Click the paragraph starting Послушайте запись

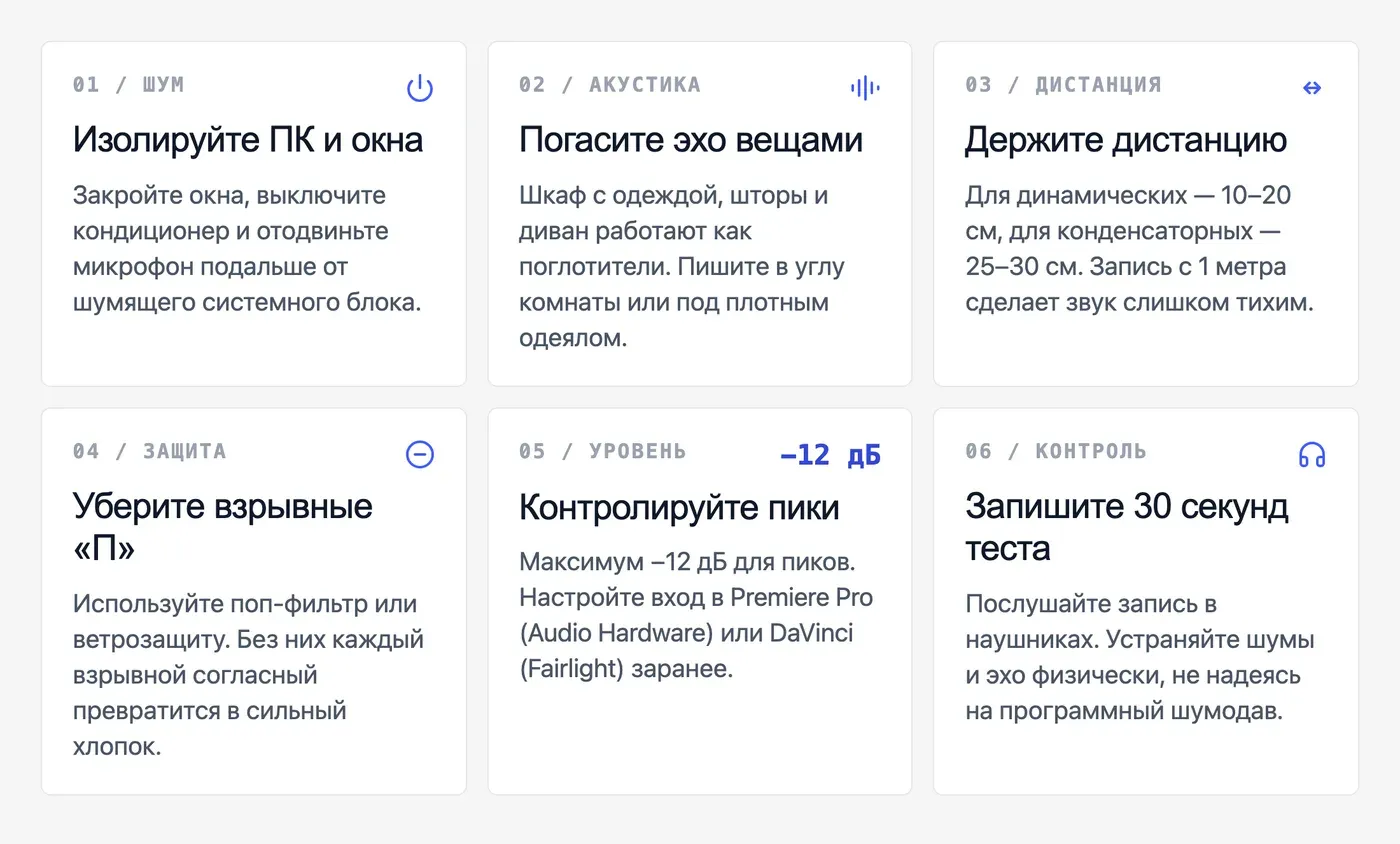(x=1140, y=658)
